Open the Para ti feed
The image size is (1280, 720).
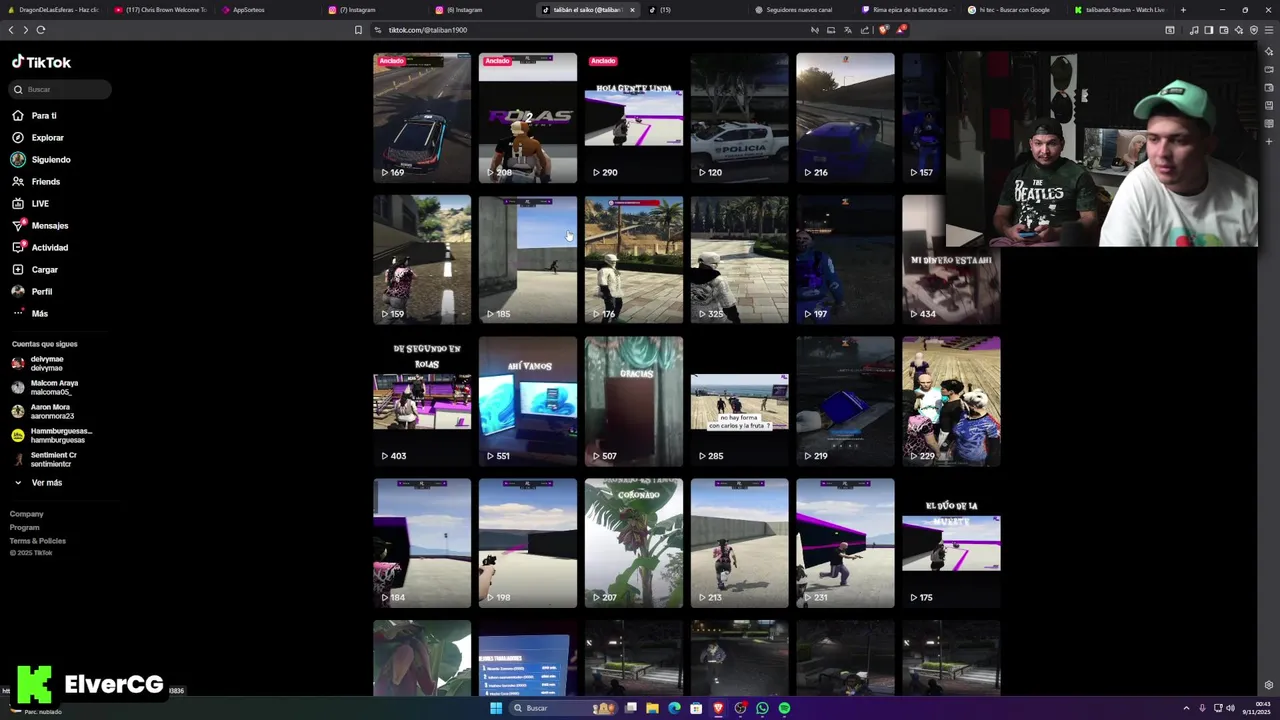[x=34, y=116]
